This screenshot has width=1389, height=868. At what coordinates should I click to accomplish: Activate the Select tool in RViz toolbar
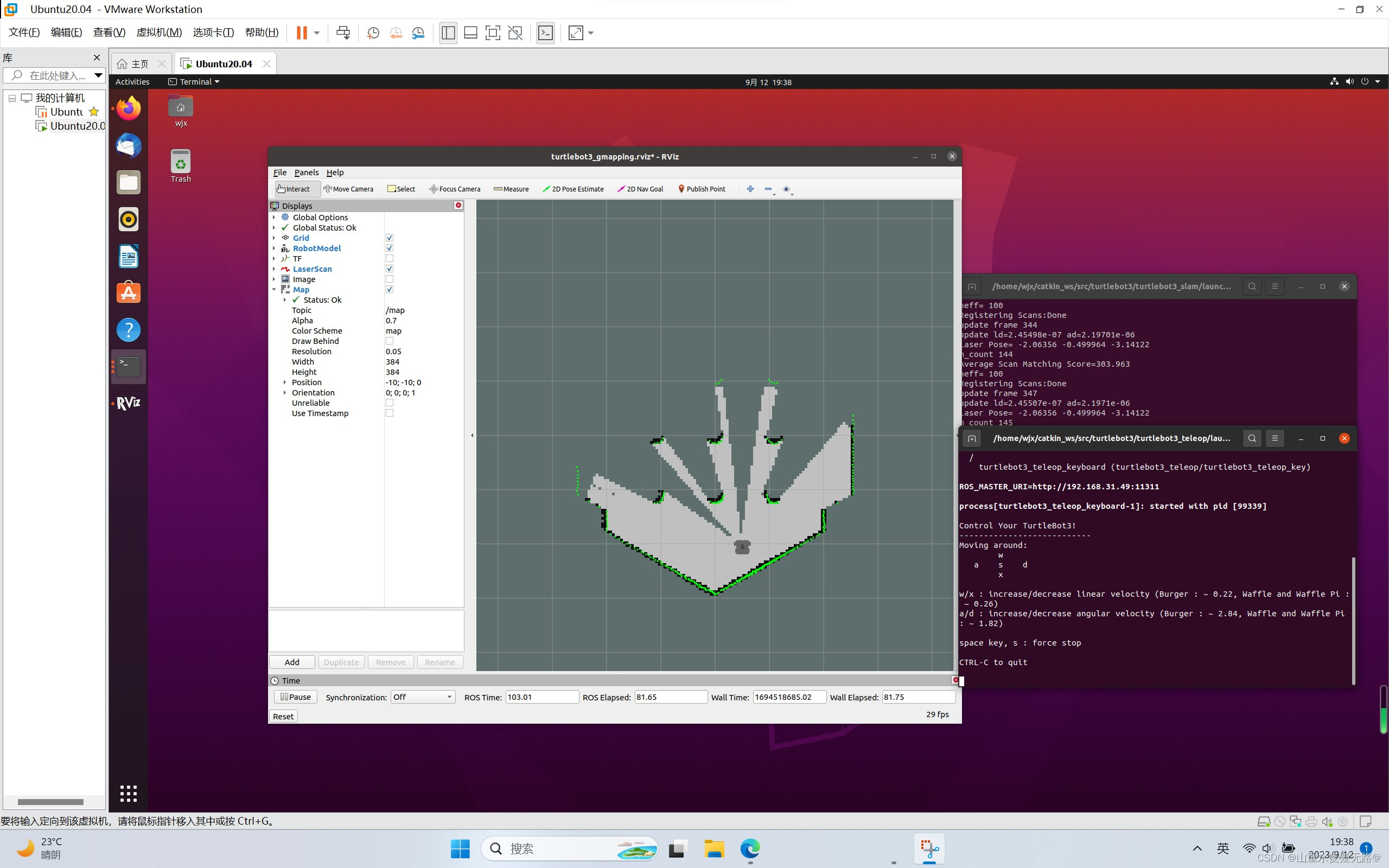click(401, 189)
